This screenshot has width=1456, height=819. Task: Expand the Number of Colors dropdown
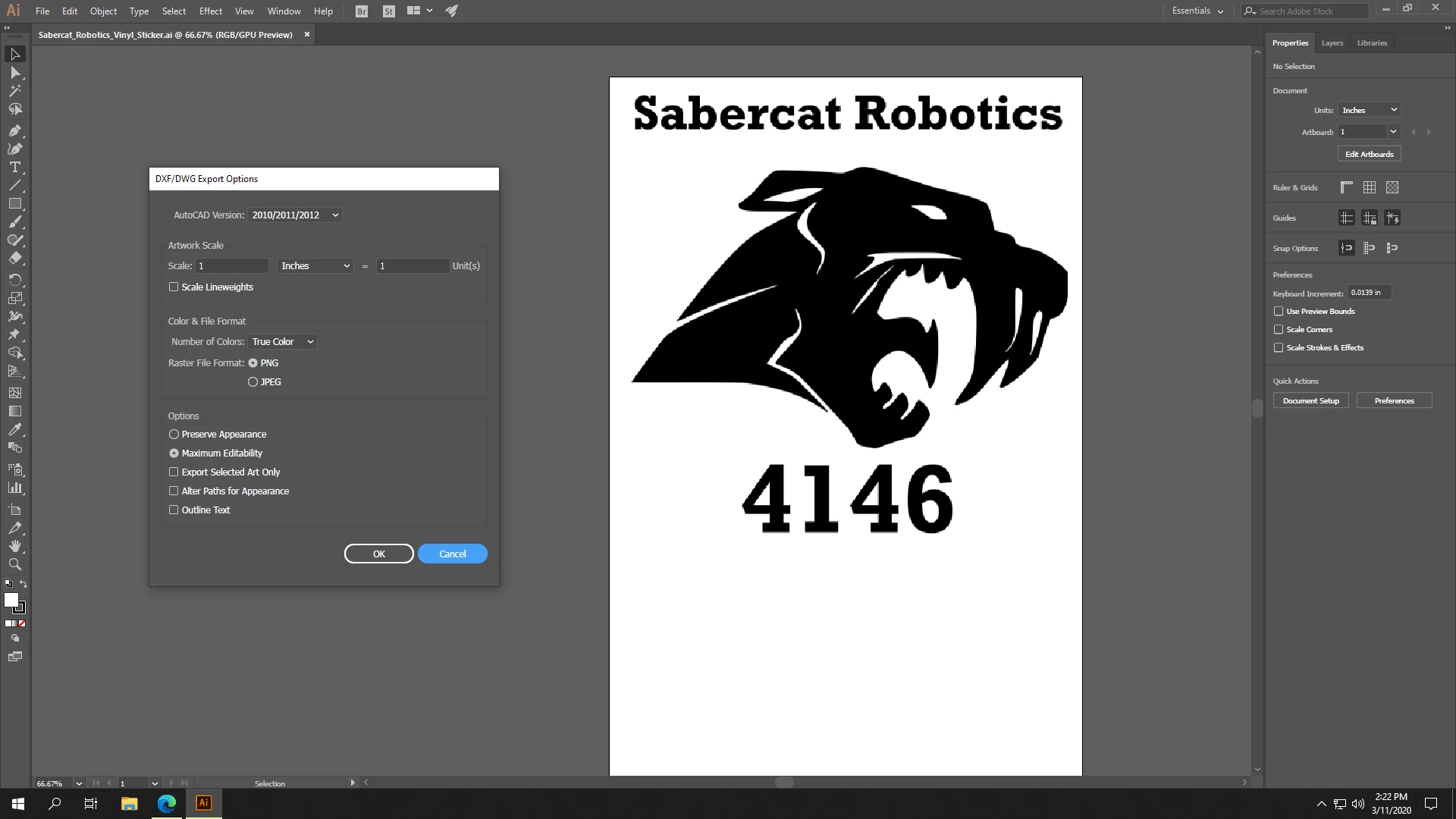[x=281, y=342]
